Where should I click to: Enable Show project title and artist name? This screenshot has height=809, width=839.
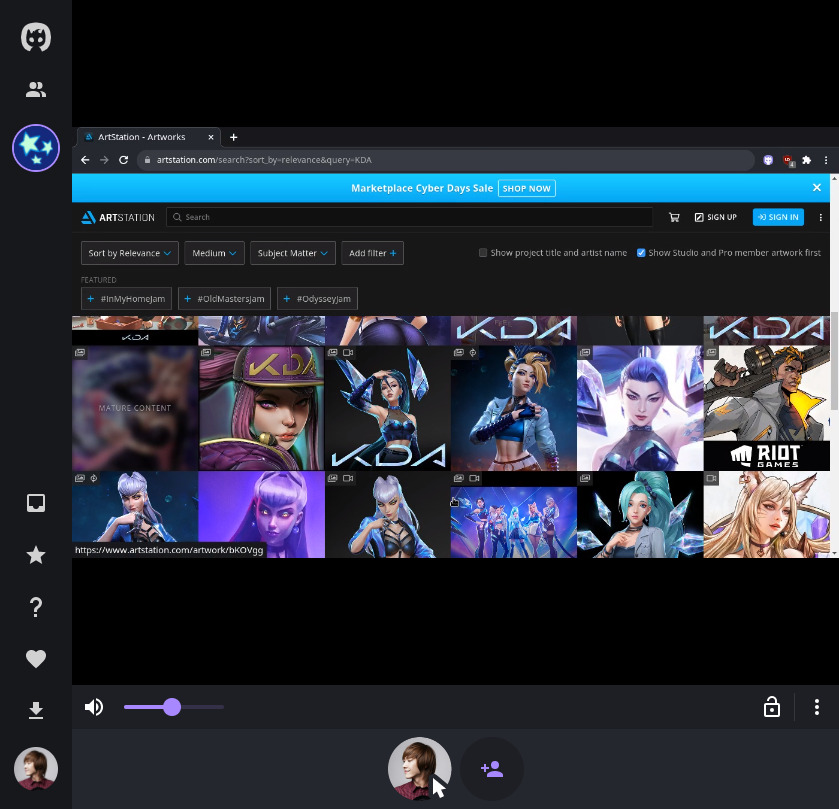click(483, 253)
